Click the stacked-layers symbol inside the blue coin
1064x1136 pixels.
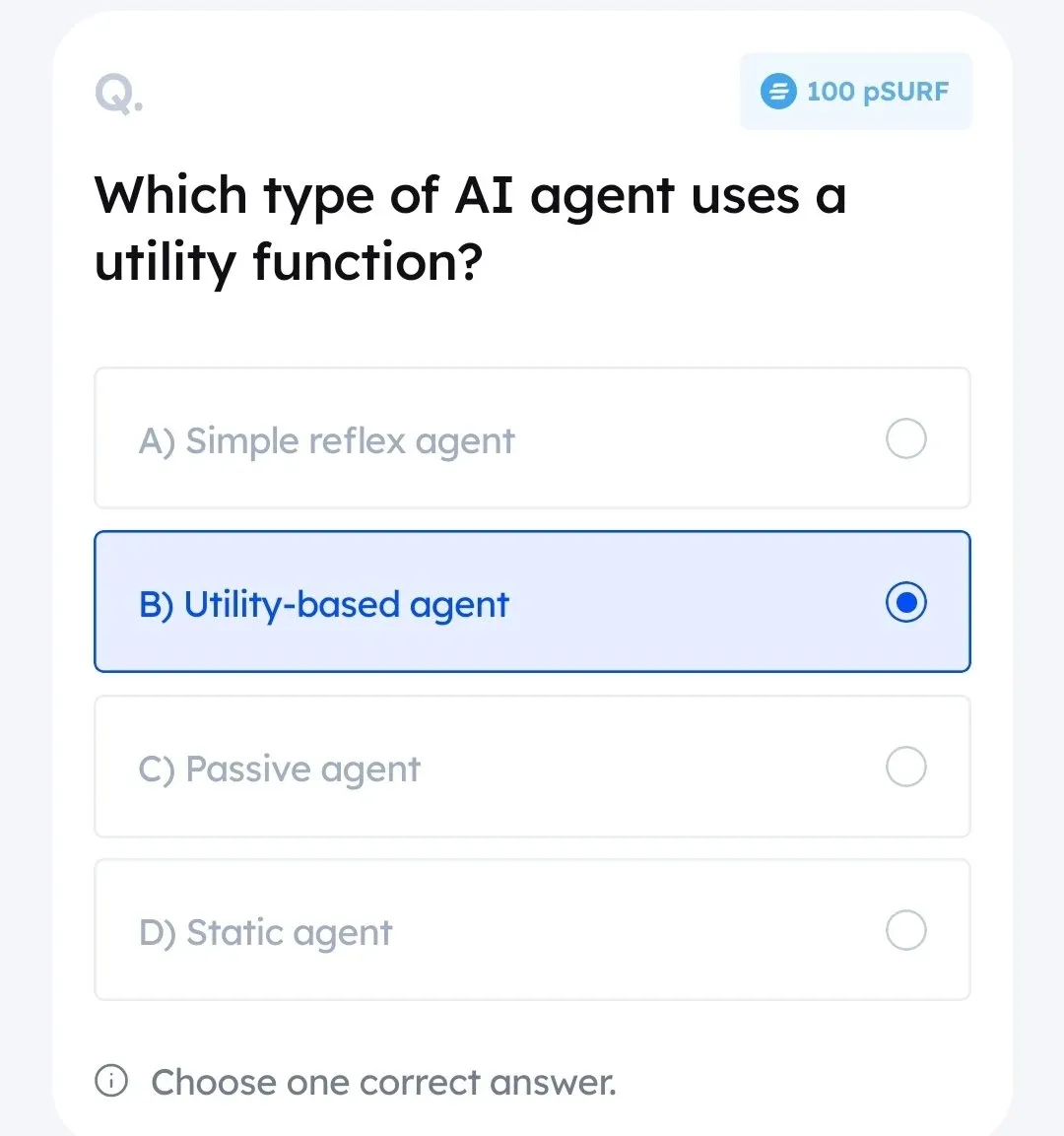[x=777, y=92]
